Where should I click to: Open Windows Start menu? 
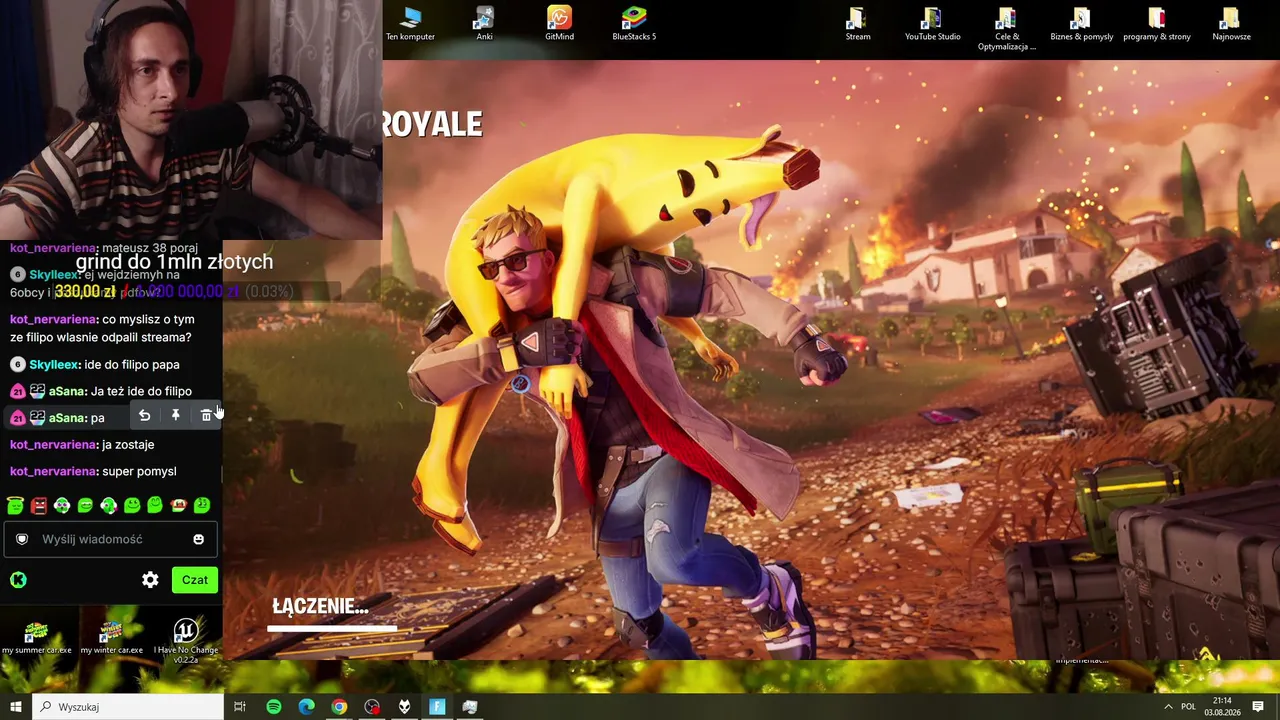coord(16,707)
